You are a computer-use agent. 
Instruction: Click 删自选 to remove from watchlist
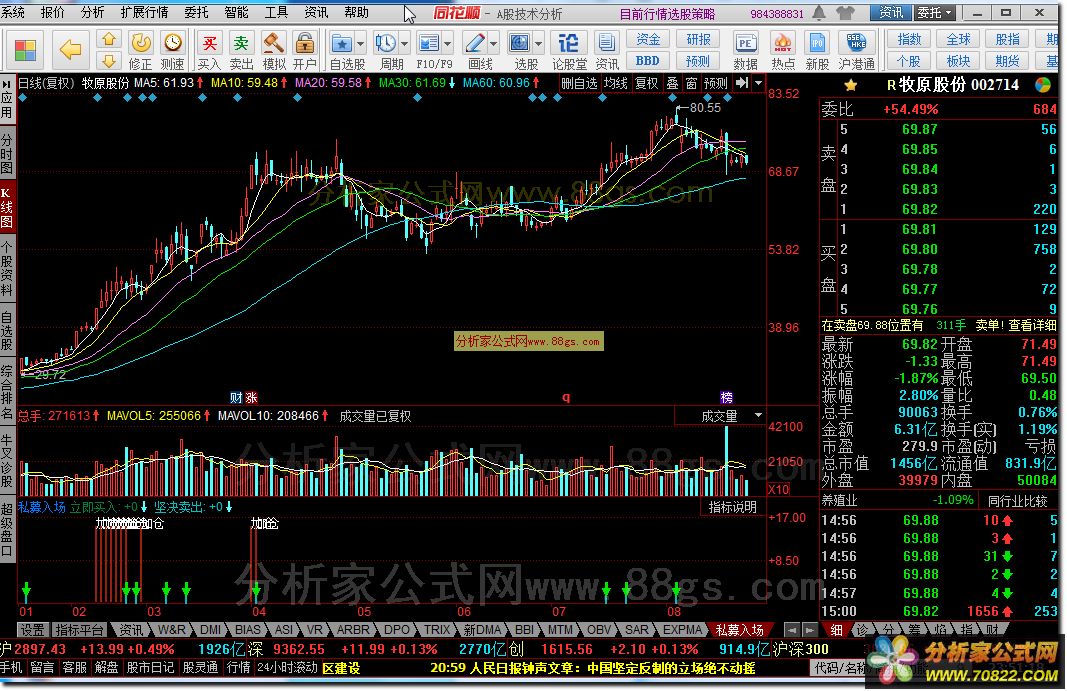pyautogui.click(x=579, y=83)
